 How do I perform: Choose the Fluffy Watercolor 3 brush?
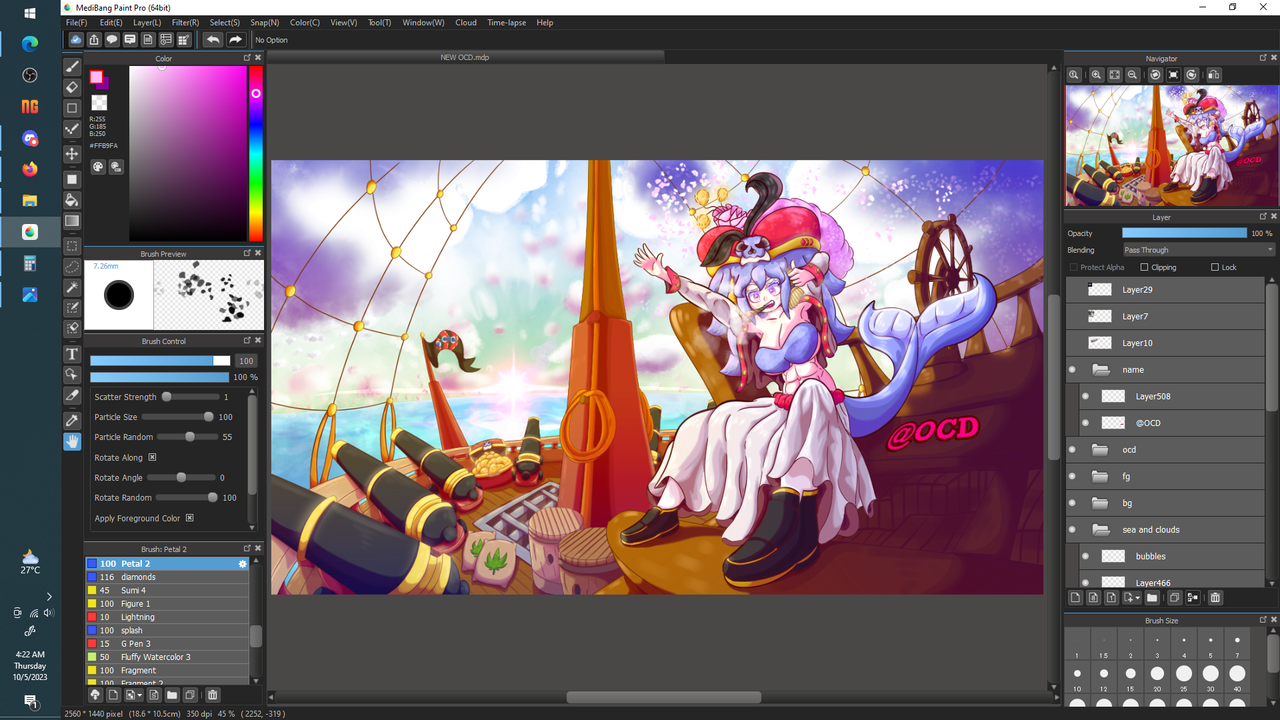tap(167, 657)
